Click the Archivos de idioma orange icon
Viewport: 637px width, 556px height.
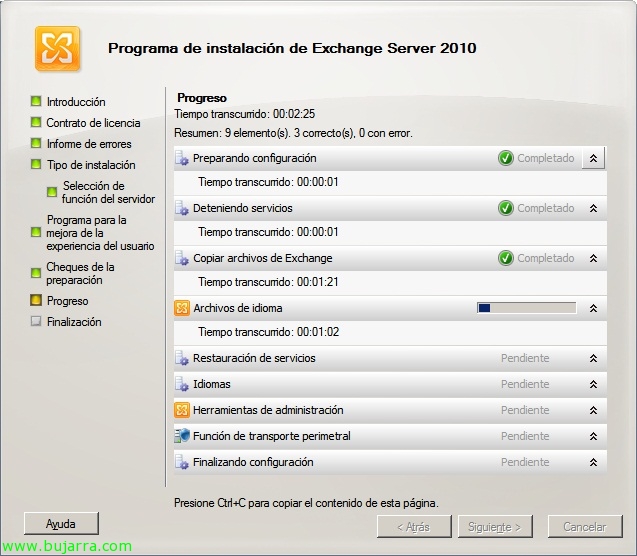point(182,308)
